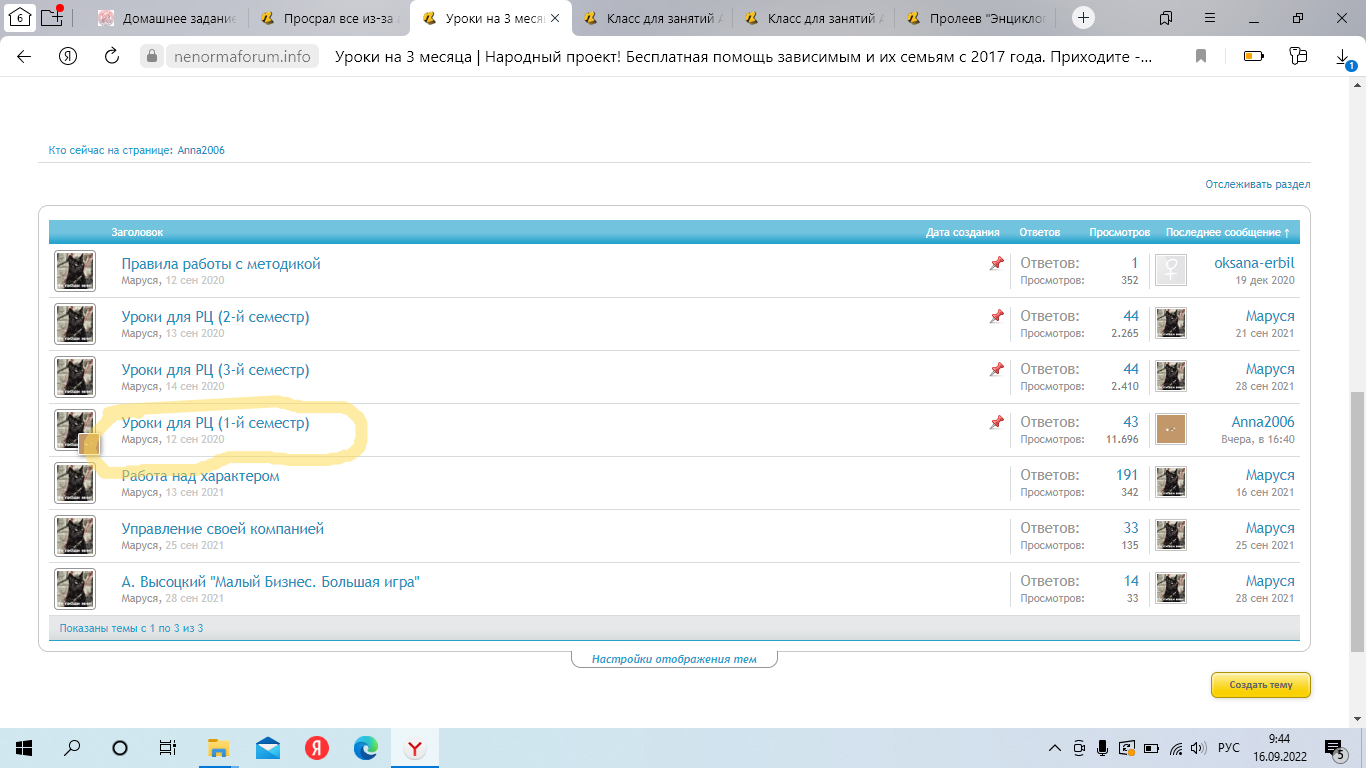The width and height of the screenshot is (1366, 768).
Task: Open Task View on the taskbar
Action: pos(168,748)
